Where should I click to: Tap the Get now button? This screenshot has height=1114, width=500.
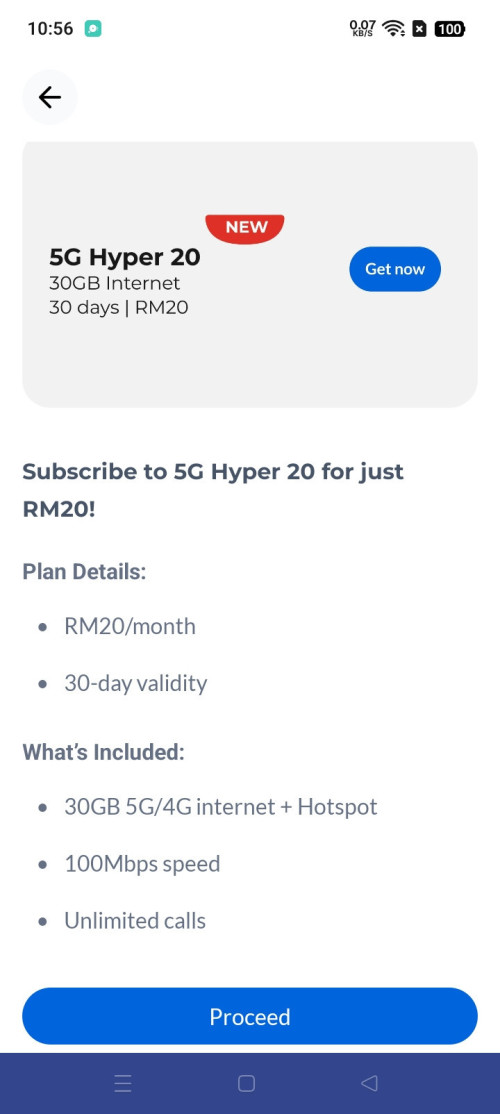(395, 269)
